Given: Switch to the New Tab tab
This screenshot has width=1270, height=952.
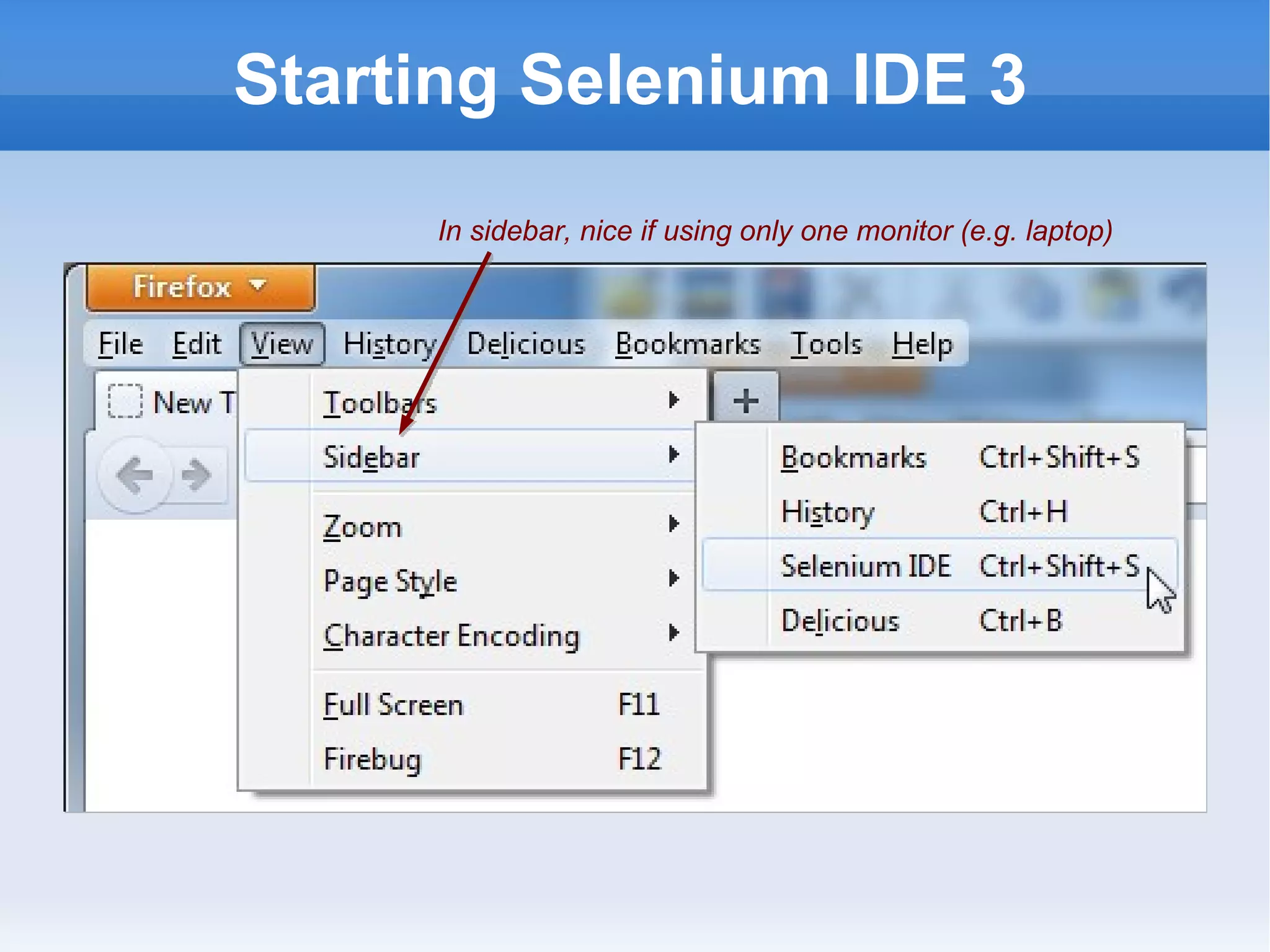Looking at the screenshot, I should click(x=192, y=403).
